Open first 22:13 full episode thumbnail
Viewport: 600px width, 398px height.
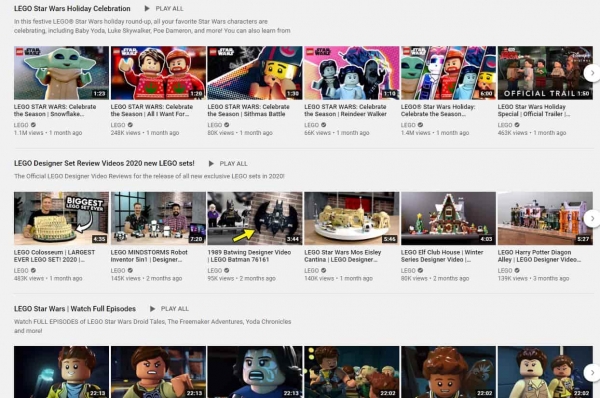(x=61, y=372)
